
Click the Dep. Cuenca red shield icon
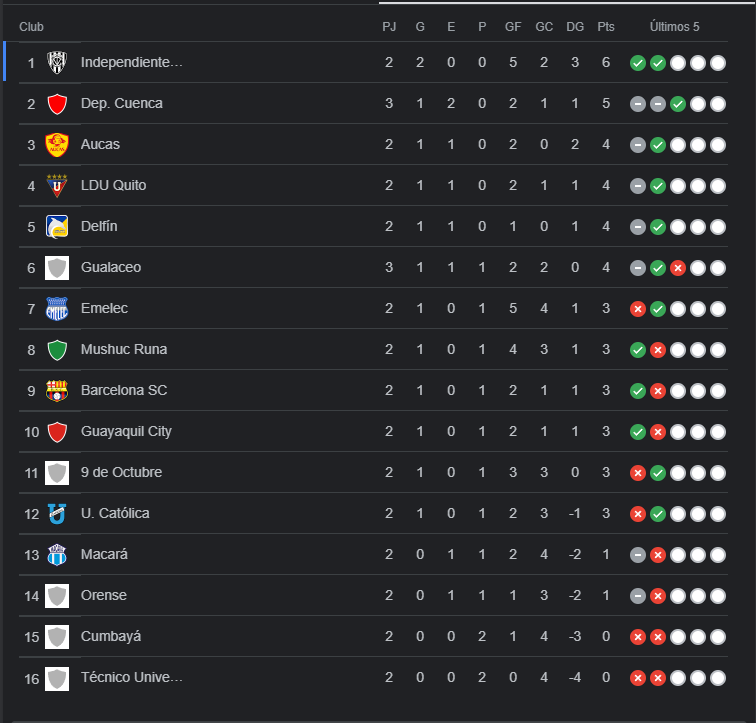57,104
